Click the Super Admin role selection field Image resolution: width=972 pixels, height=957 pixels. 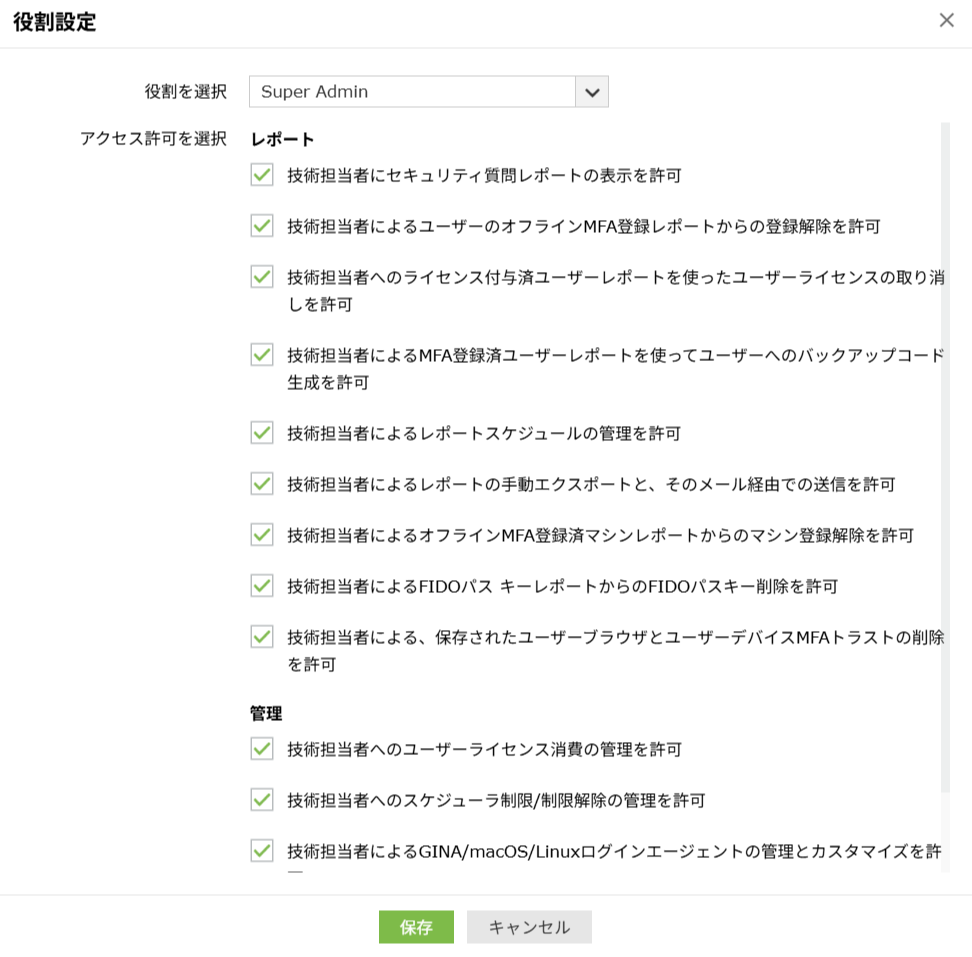pyautogui.click(x=412, y=92)
